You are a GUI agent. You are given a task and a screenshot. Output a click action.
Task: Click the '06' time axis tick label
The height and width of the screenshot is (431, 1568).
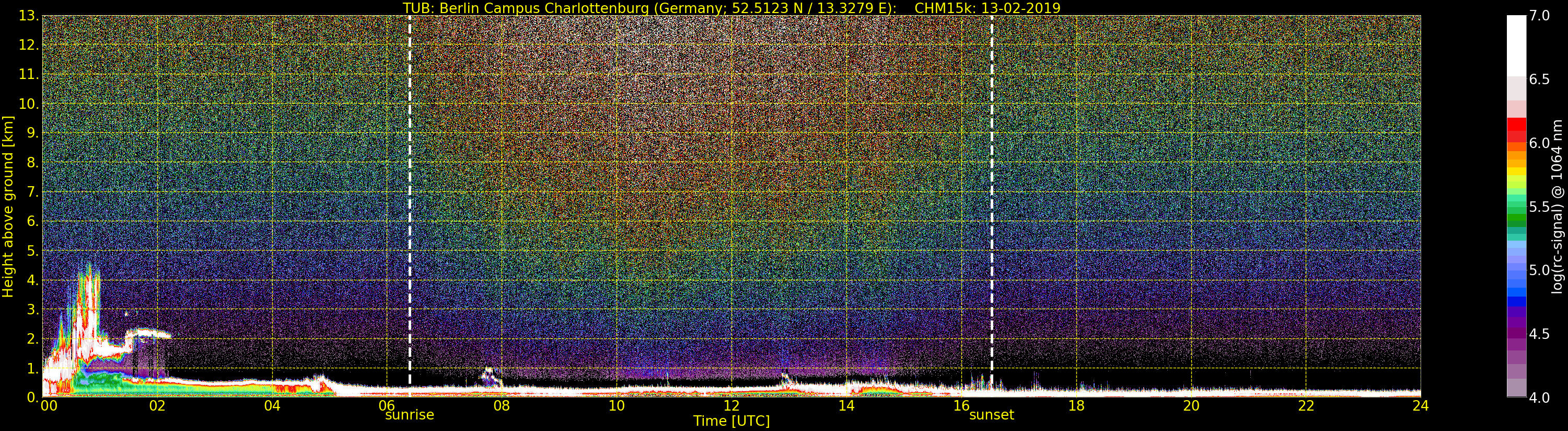tap(387, 406)
